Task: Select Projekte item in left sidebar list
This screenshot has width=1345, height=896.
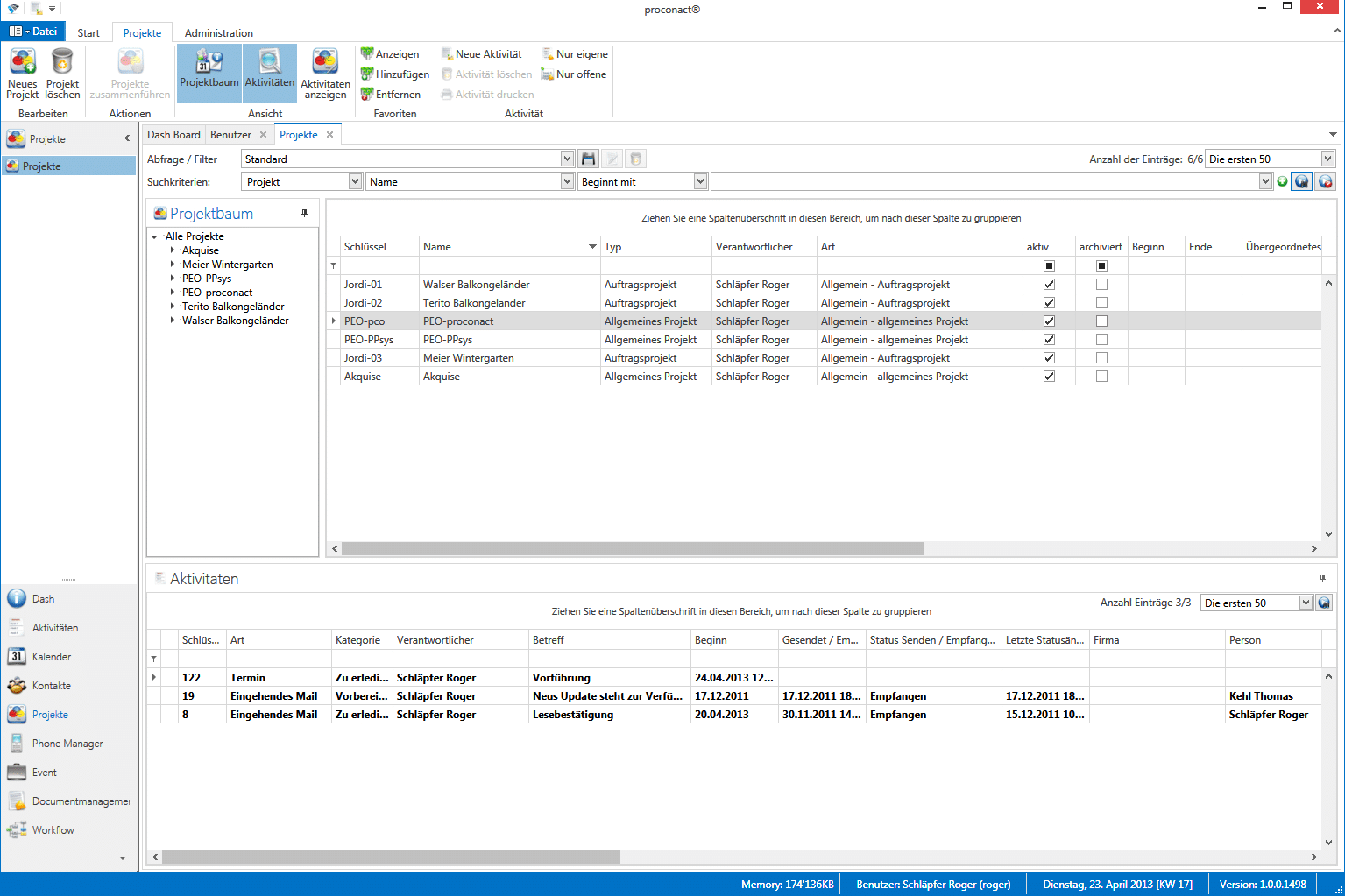Action: click(69, 166)
